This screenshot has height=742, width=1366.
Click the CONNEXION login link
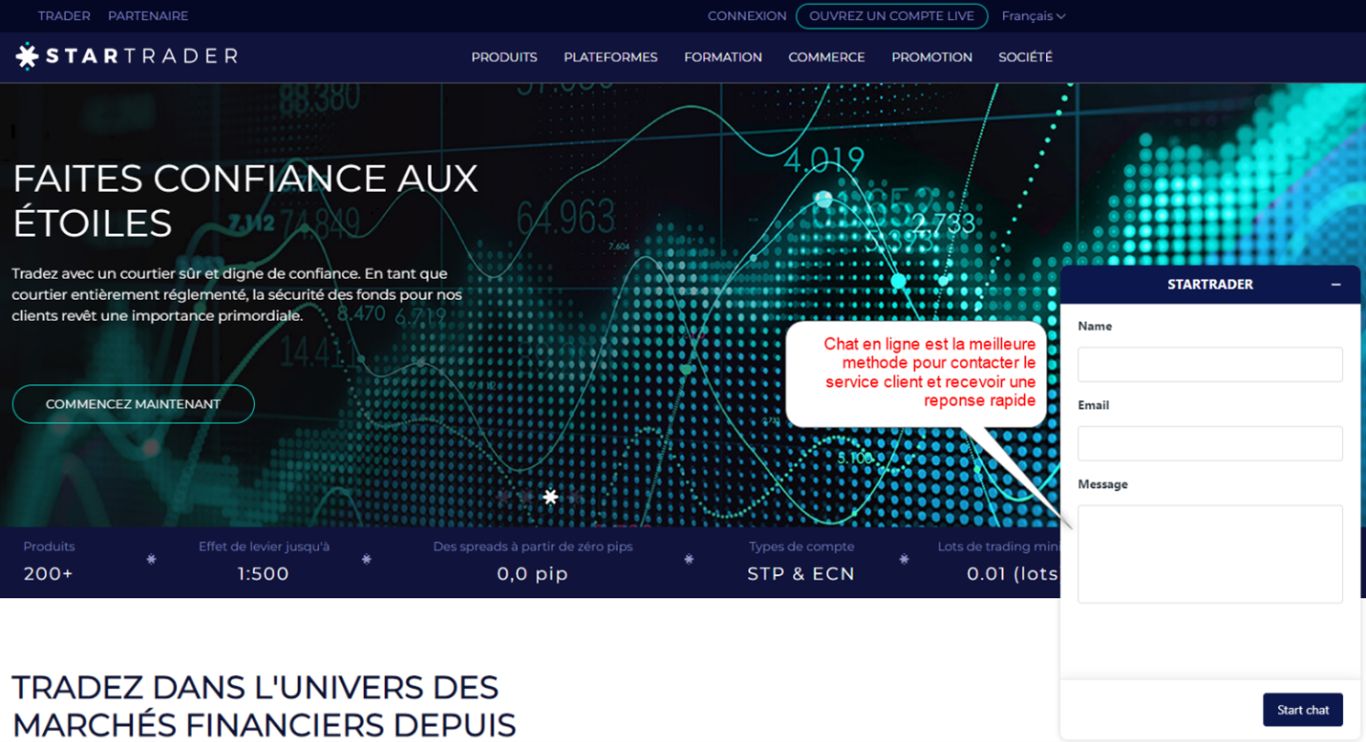747,16
